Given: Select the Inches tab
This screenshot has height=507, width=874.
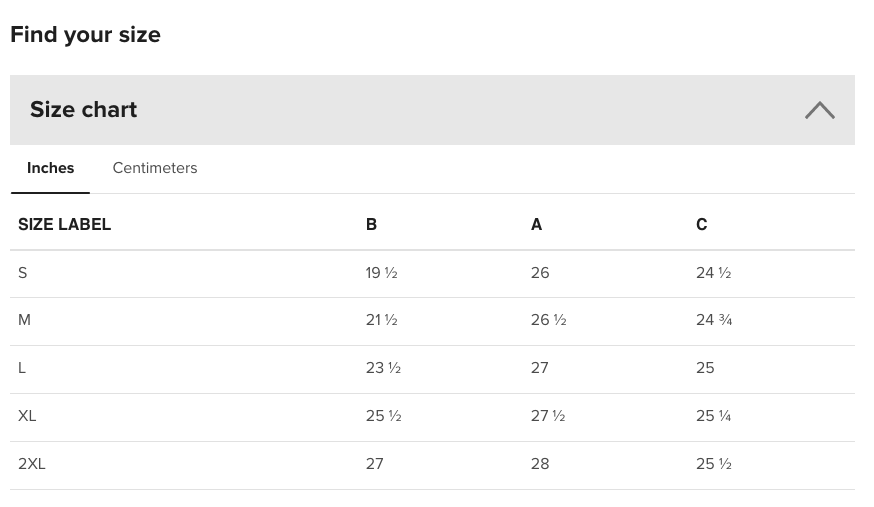Looking at the screenshot, I should click(50, 168).
